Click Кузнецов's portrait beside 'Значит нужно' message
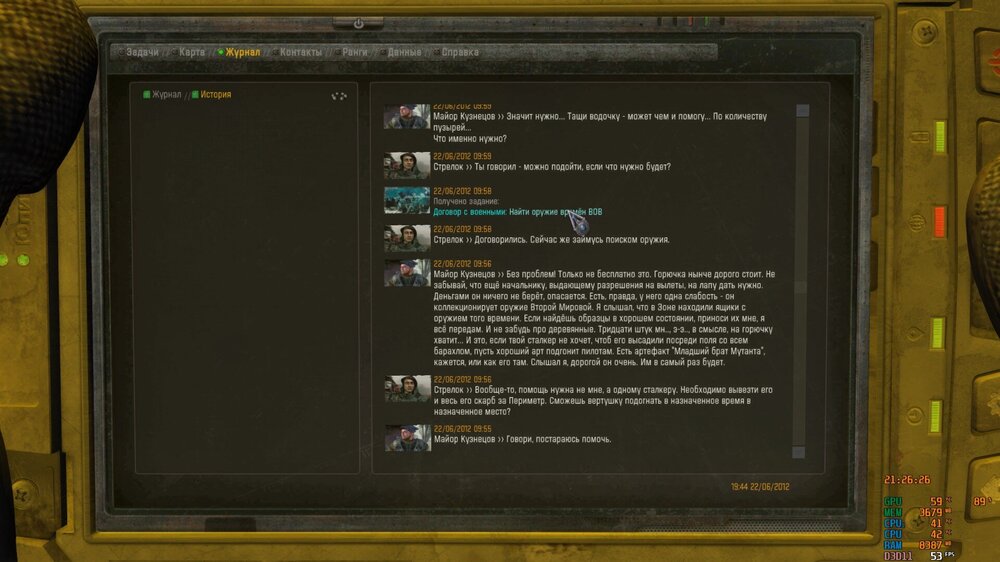The image size is (1000, 562). coord(407,117)
